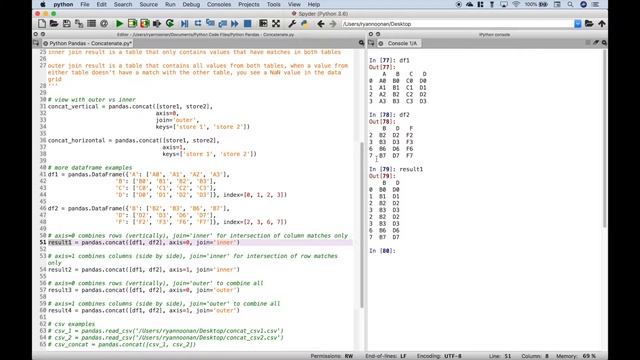640x360 pixels.
Task: Open the file list (outline) toolbar icon
Action: [x=91, y=24]
